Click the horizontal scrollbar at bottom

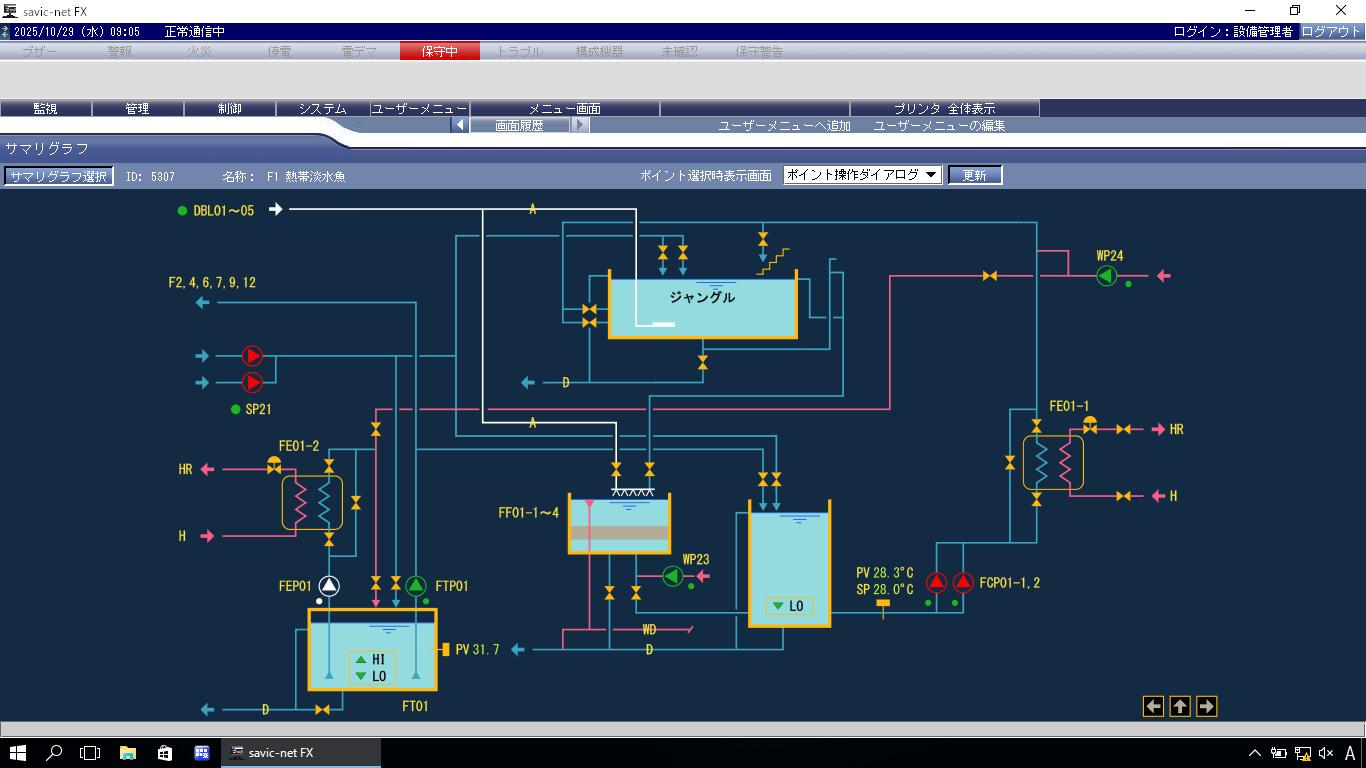pyautogui.click(x=683, y=729)
